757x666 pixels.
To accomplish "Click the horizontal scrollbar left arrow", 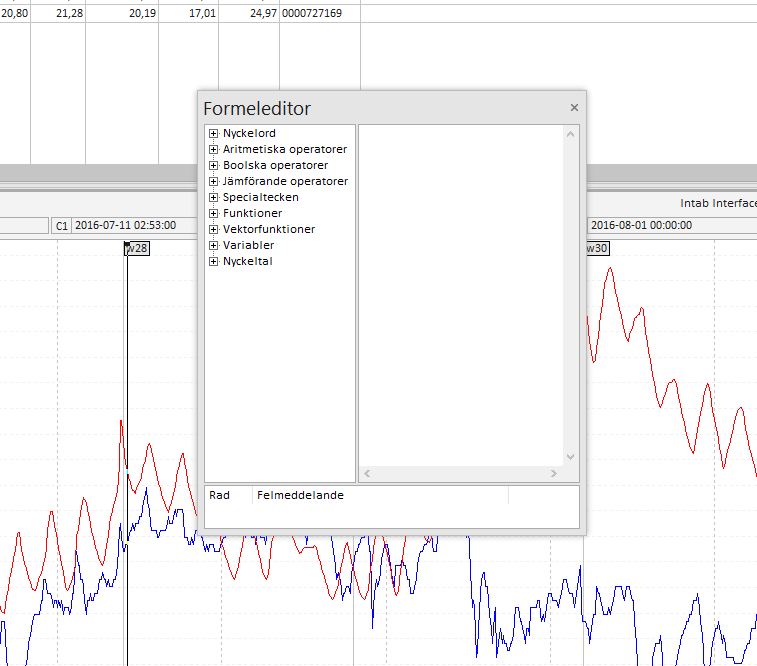I will tap(367, 473).
